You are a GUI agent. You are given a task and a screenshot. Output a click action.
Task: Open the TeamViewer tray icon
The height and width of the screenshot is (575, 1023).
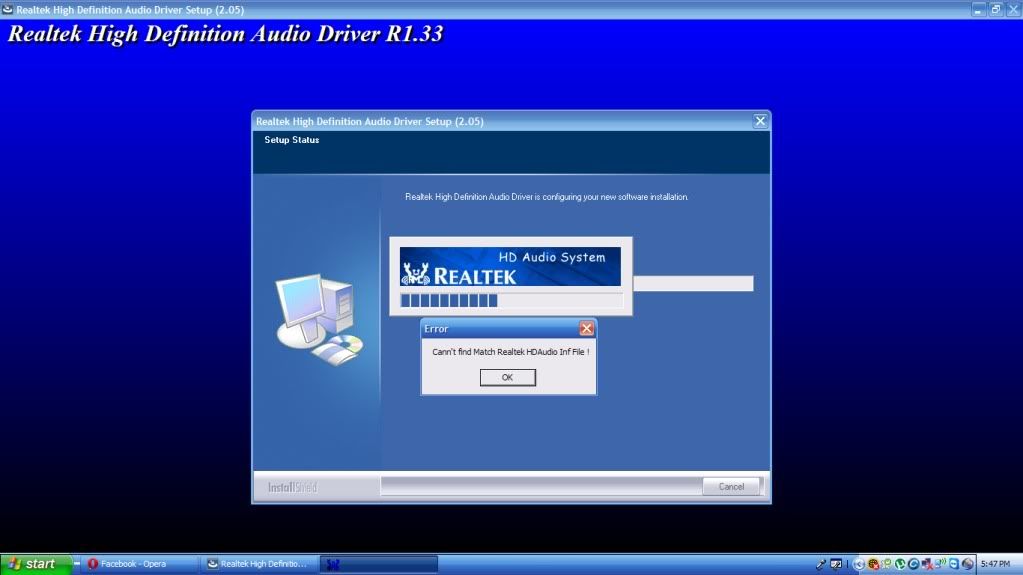click(x=954, y=564)
